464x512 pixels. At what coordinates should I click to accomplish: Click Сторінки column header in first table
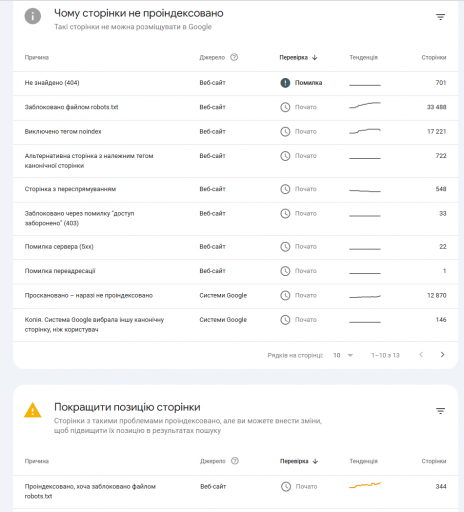pos(434,57)
